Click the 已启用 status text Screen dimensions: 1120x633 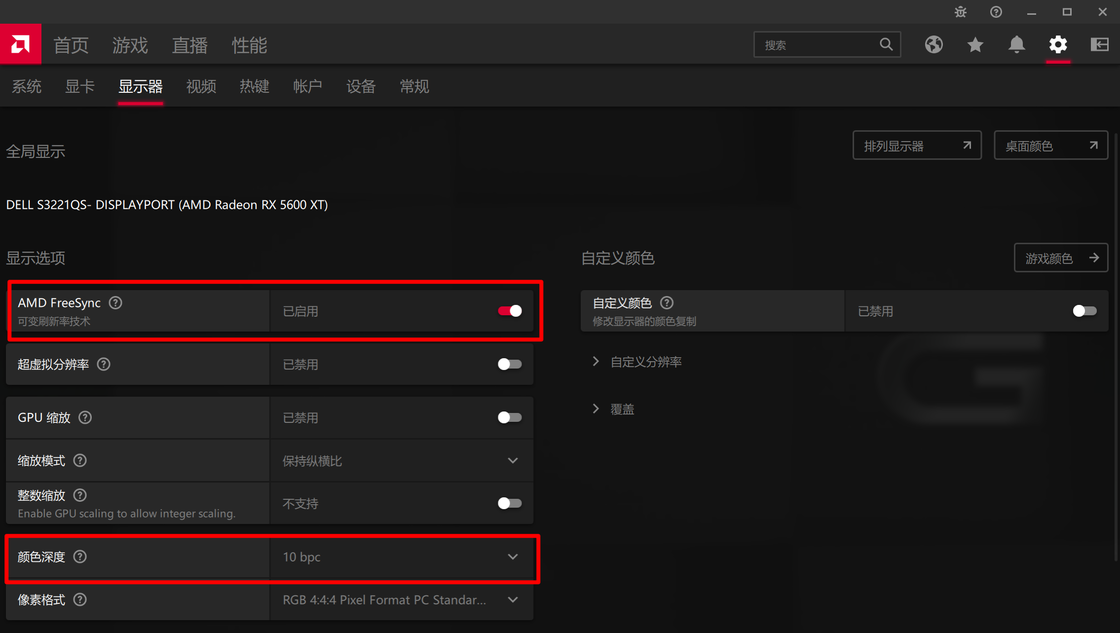[x=300, y=311]
